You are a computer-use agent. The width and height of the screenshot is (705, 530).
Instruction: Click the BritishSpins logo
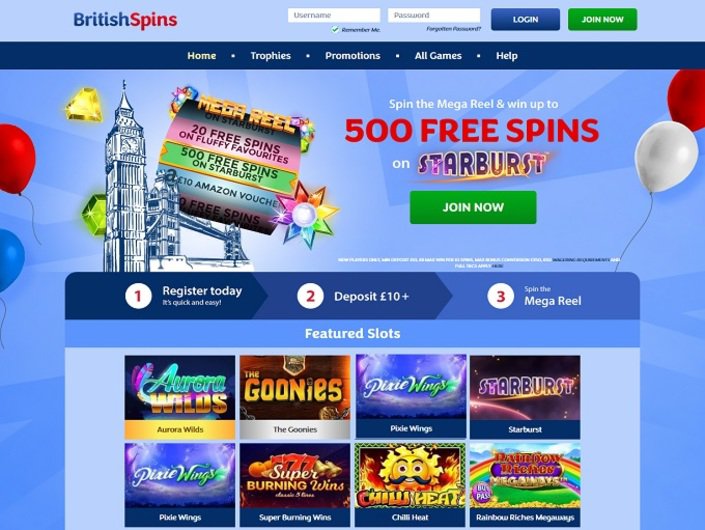(x=125, y=20)
